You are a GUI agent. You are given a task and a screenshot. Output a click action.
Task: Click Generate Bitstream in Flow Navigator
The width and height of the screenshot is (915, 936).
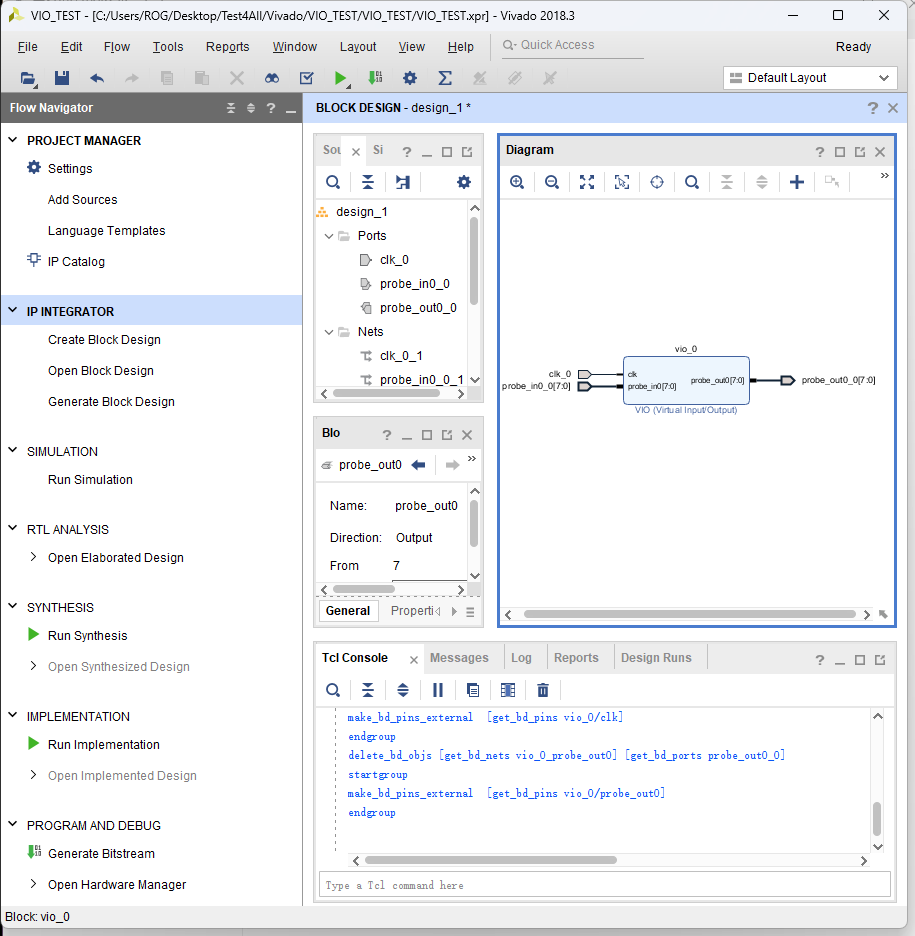coord(101,854)
